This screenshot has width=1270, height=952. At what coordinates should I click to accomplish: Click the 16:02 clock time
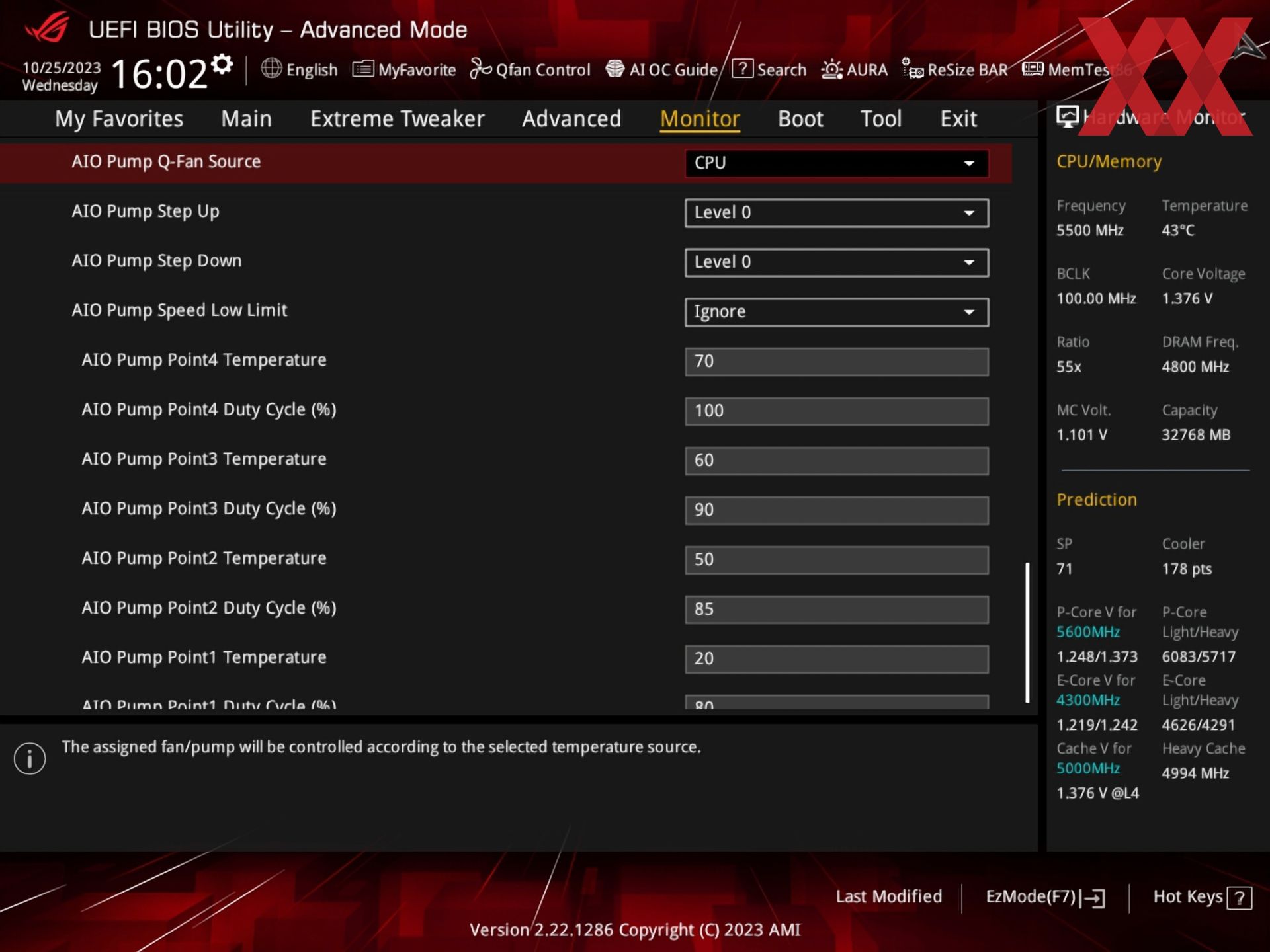[x=159, y=73]
